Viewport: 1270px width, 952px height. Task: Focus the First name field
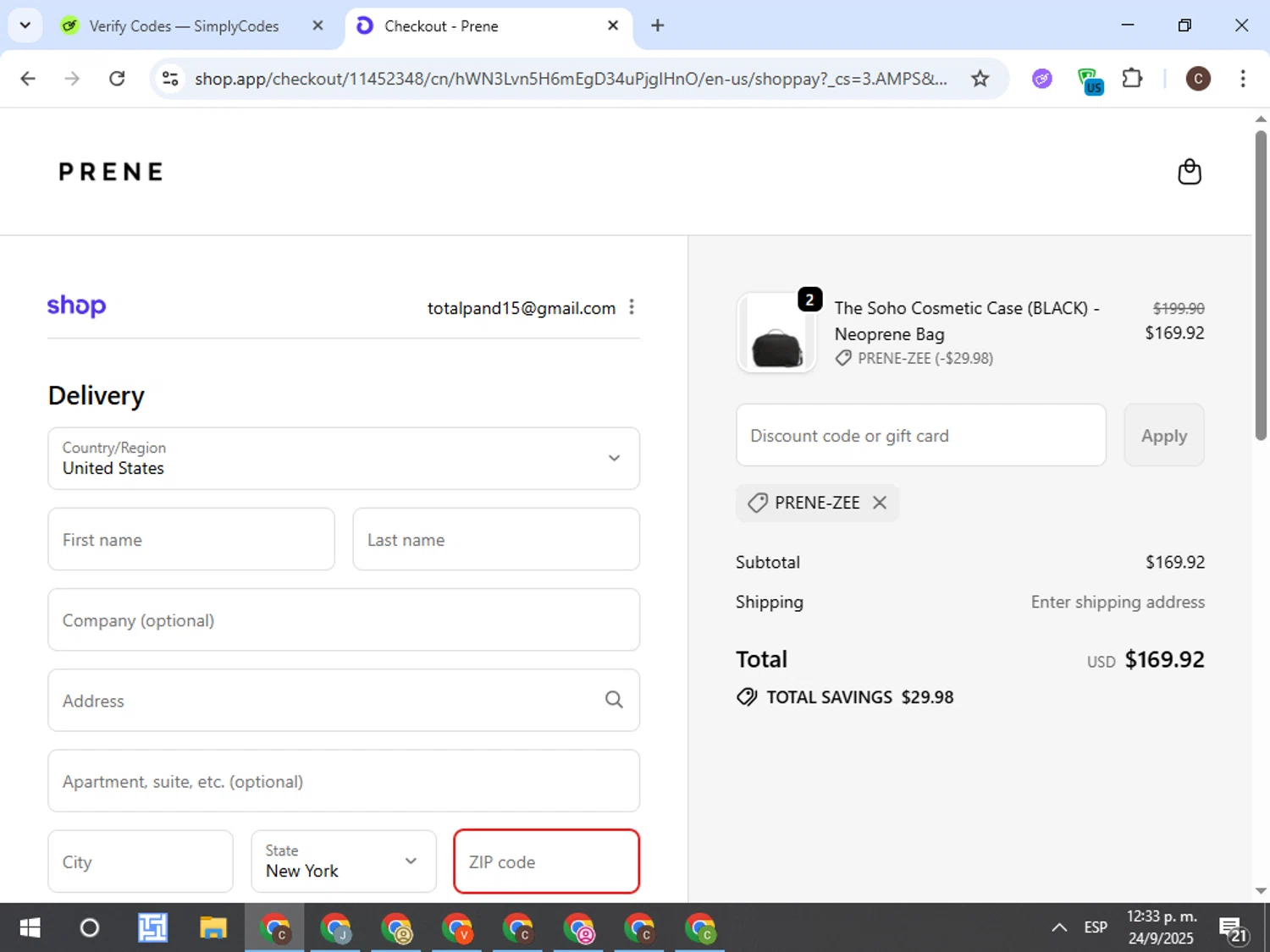[x=191, y=539]
